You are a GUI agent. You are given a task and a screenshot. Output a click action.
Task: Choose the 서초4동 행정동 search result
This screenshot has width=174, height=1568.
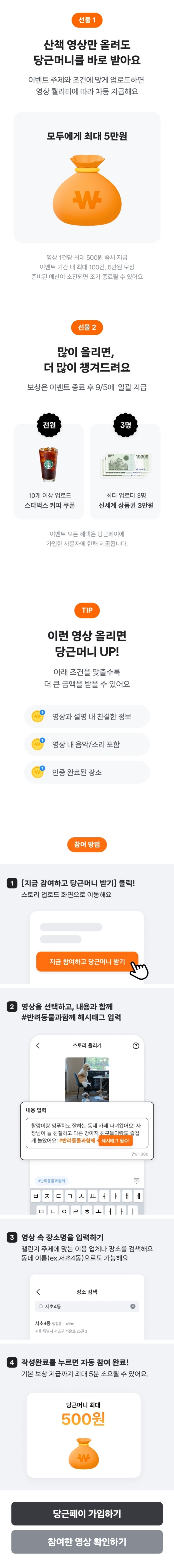[61, 1326]
